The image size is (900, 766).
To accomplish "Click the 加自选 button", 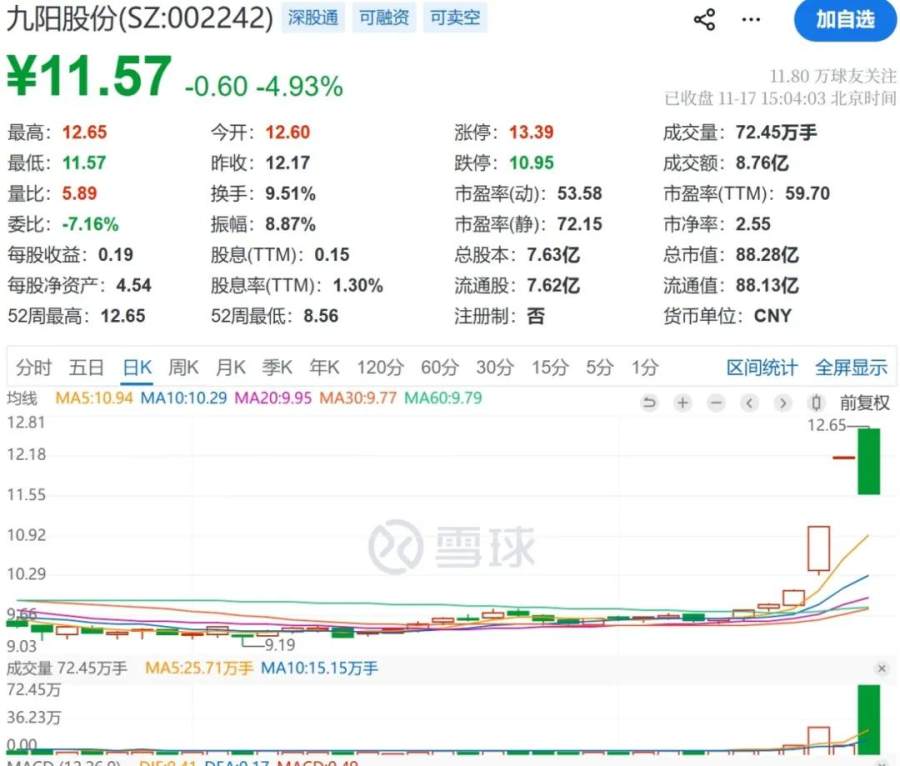I will (844, 20).
